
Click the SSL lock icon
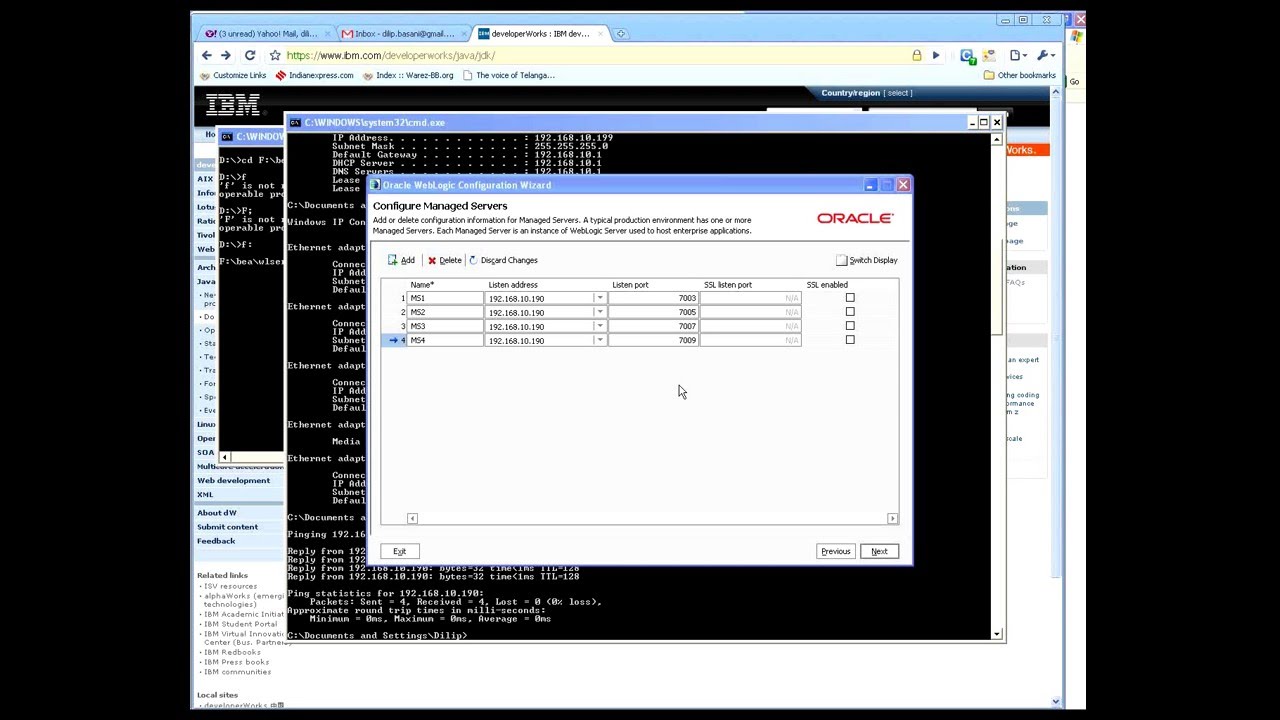pos(917,55)
